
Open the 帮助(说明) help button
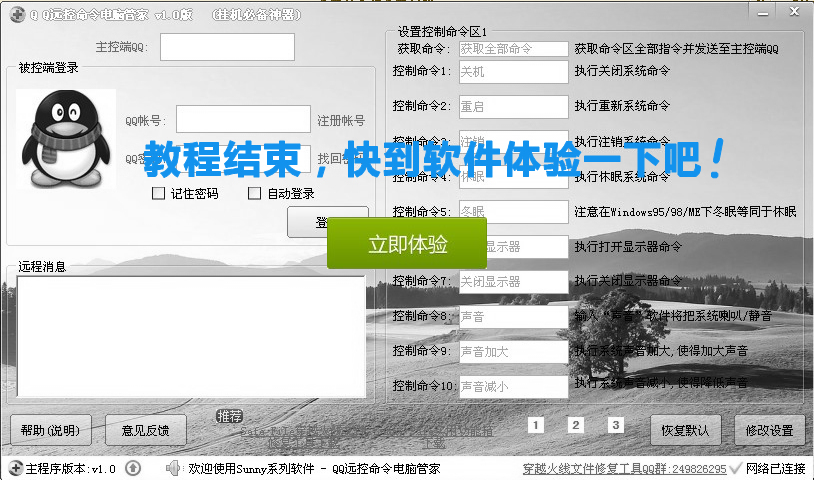pos(50,430)
